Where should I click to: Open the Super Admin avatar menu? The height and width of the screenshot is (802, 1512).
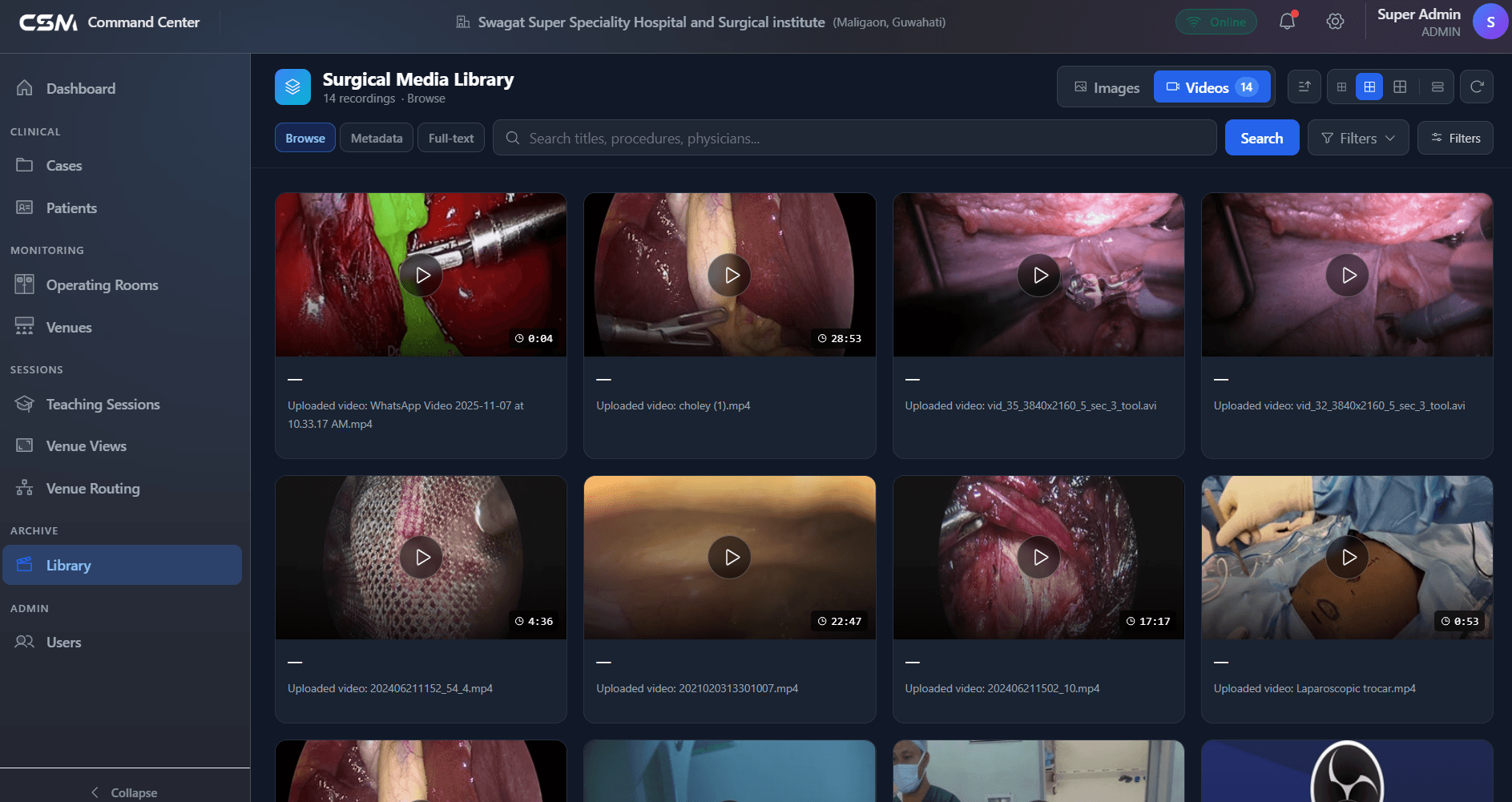1490,22
